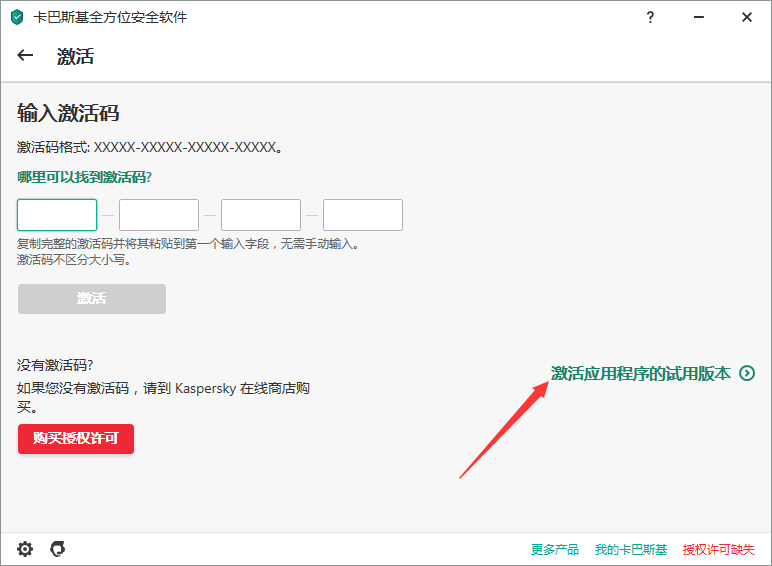
Task: Click the Kaspersky shield logo icon
Action: (17, 17)
